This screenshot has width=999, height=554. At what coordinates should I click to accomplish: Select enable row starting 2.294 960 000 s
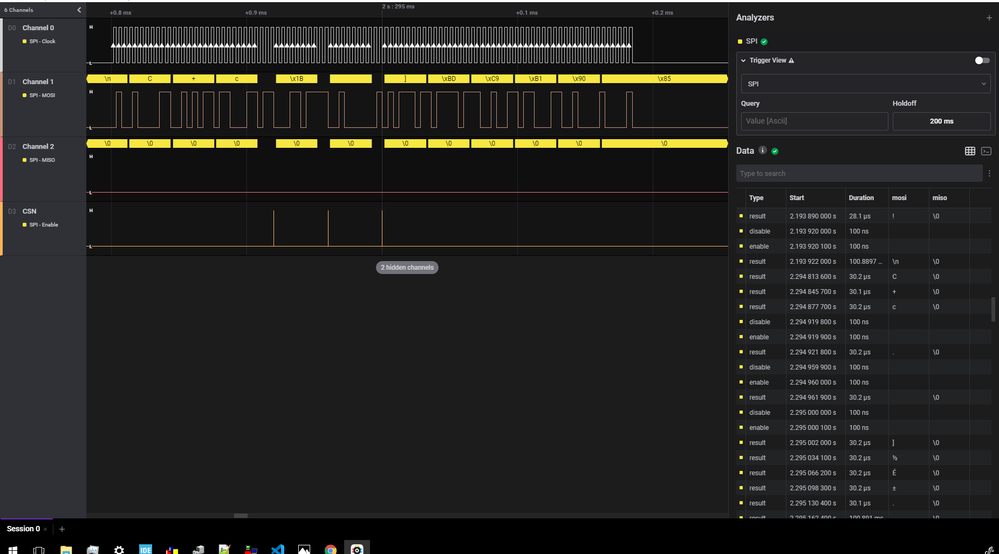click(864, 383)
